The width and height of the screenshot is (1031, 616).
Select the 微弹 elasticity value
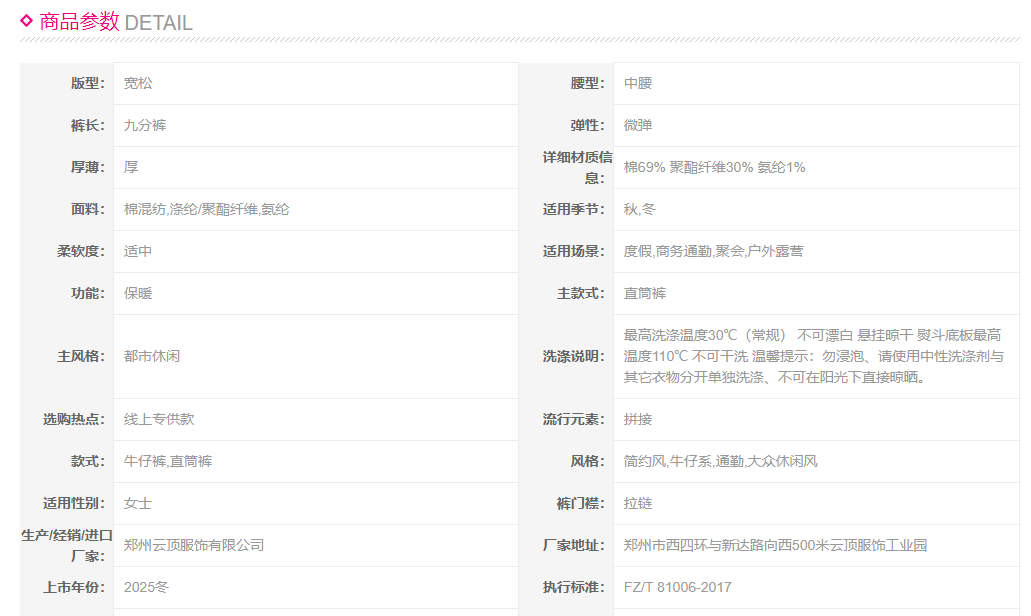coord(638,126)
